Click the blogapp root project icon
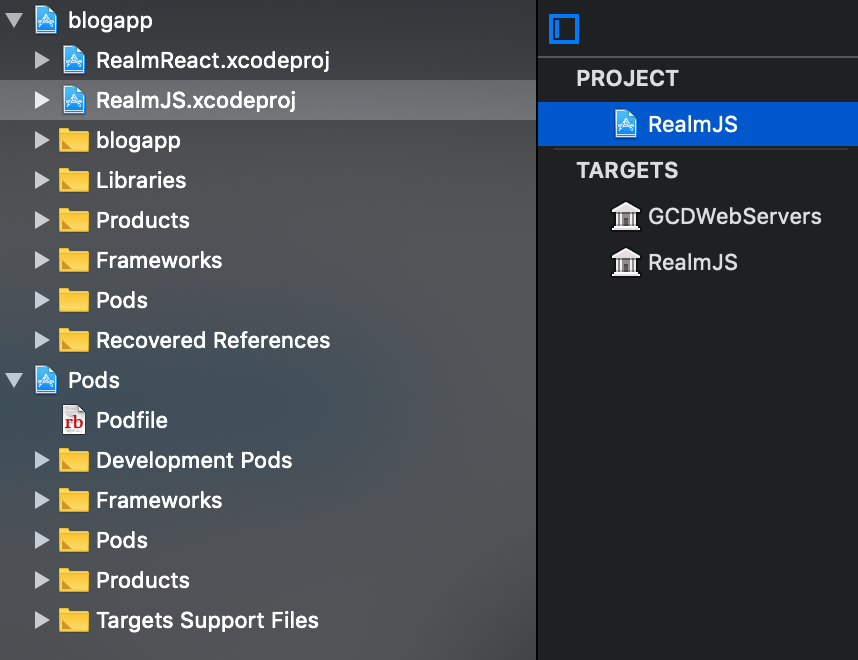Viewport: 858px width, 660px height. pyautogui.click(x=46, y=20)
